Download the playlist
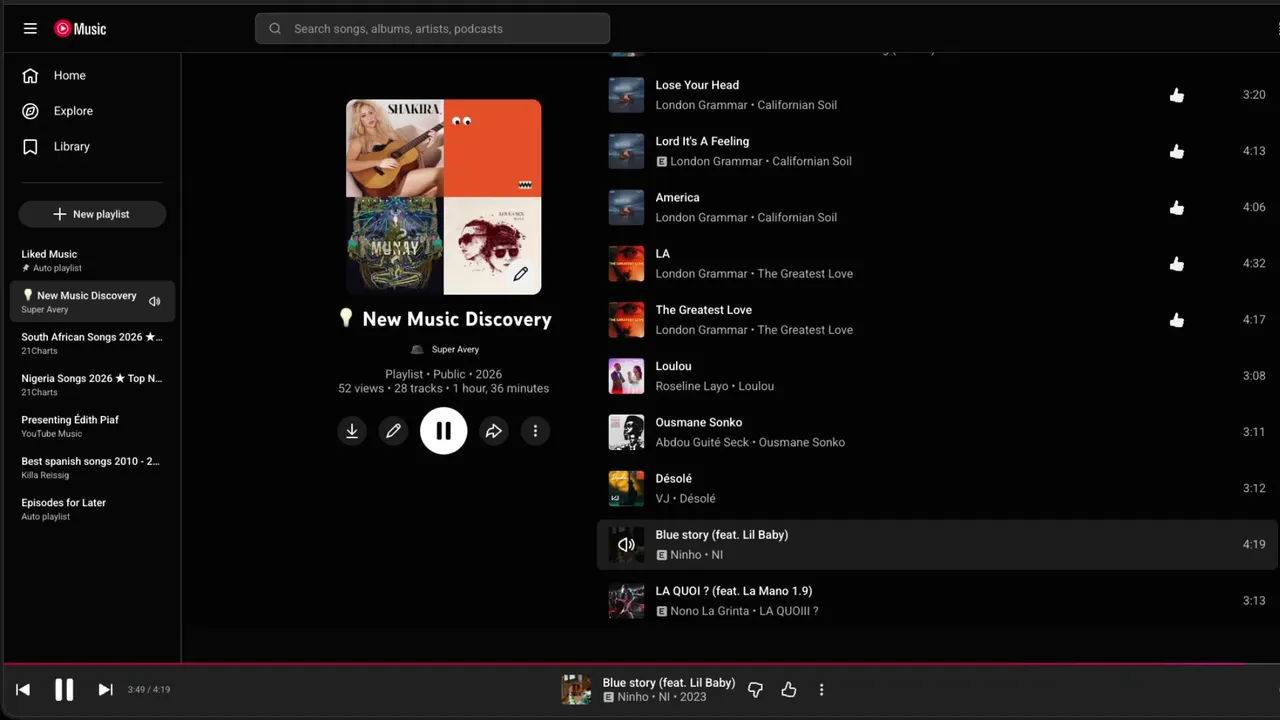This screenshot has height=720, width=1280. click(352, 431)
